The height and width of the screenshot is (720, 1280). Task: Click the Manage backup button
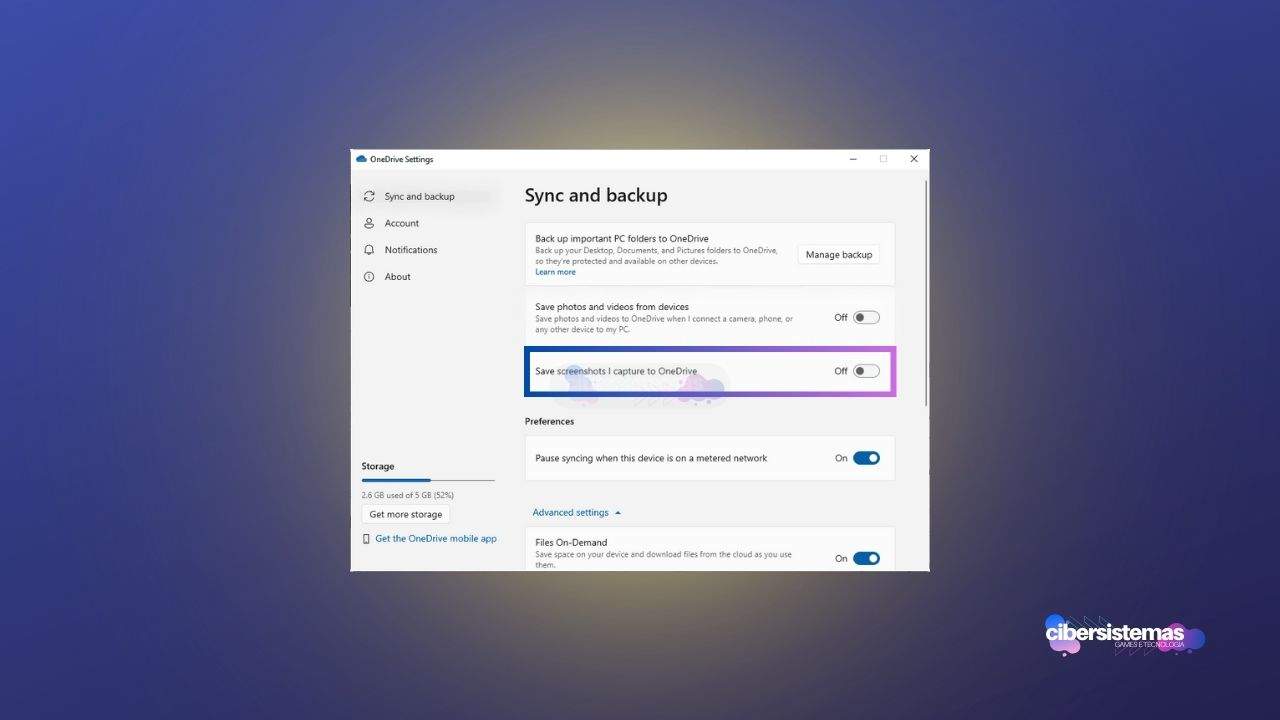point(839,255)
